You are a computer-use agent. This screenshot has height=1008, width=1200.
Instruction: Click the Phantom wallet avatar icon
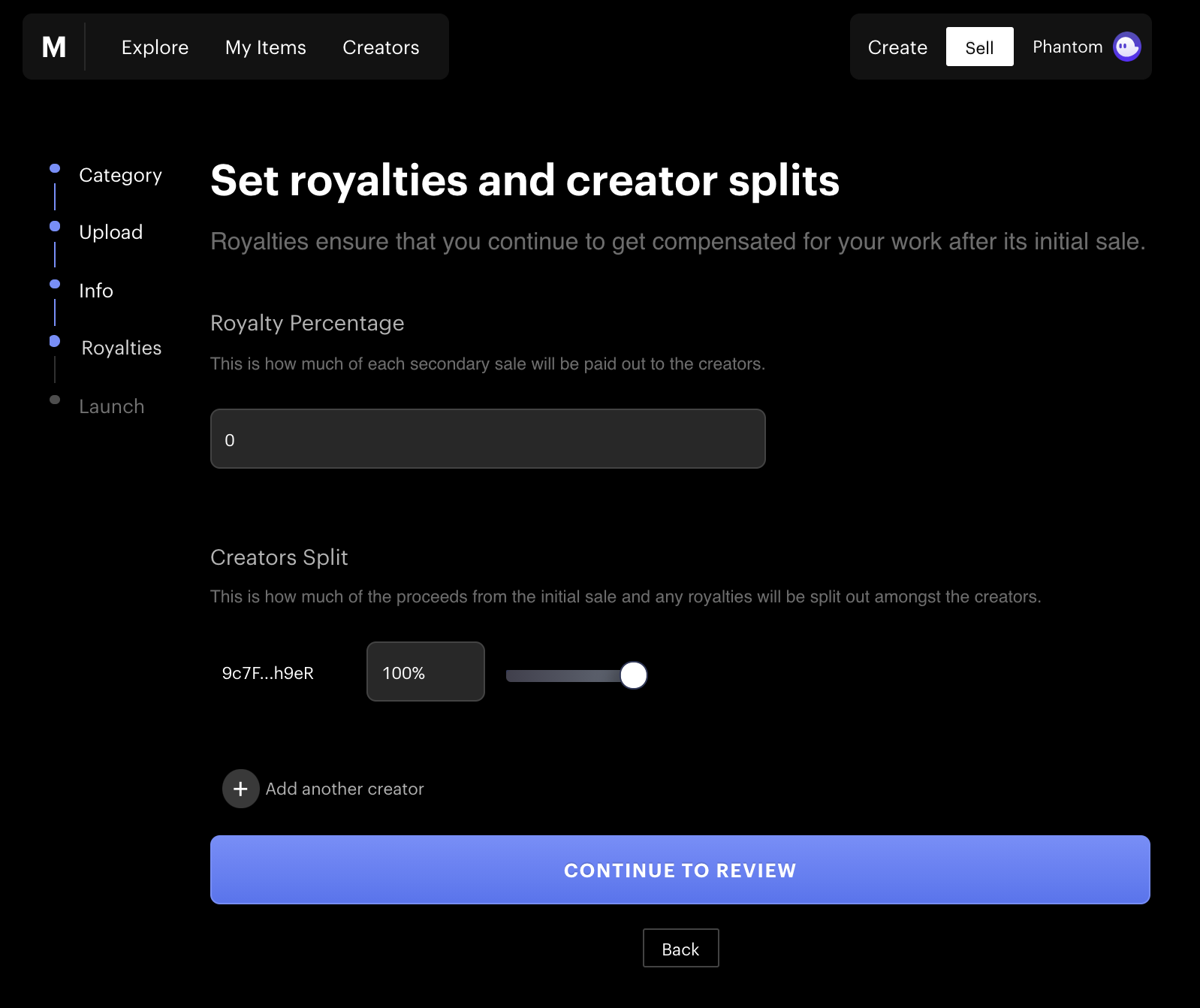click(x=1126, y=47)
